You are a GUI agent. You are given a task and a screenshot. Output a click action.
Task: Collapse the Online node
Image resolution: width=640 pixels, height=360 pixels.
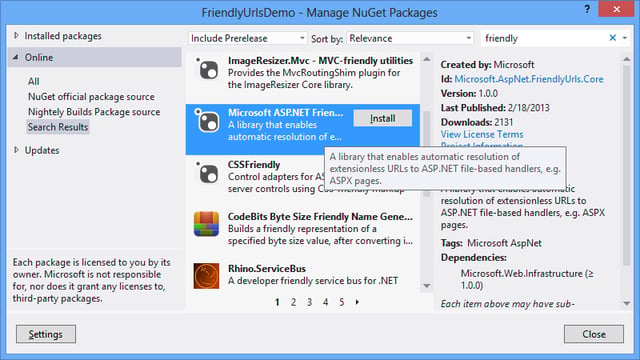[16, 58]
